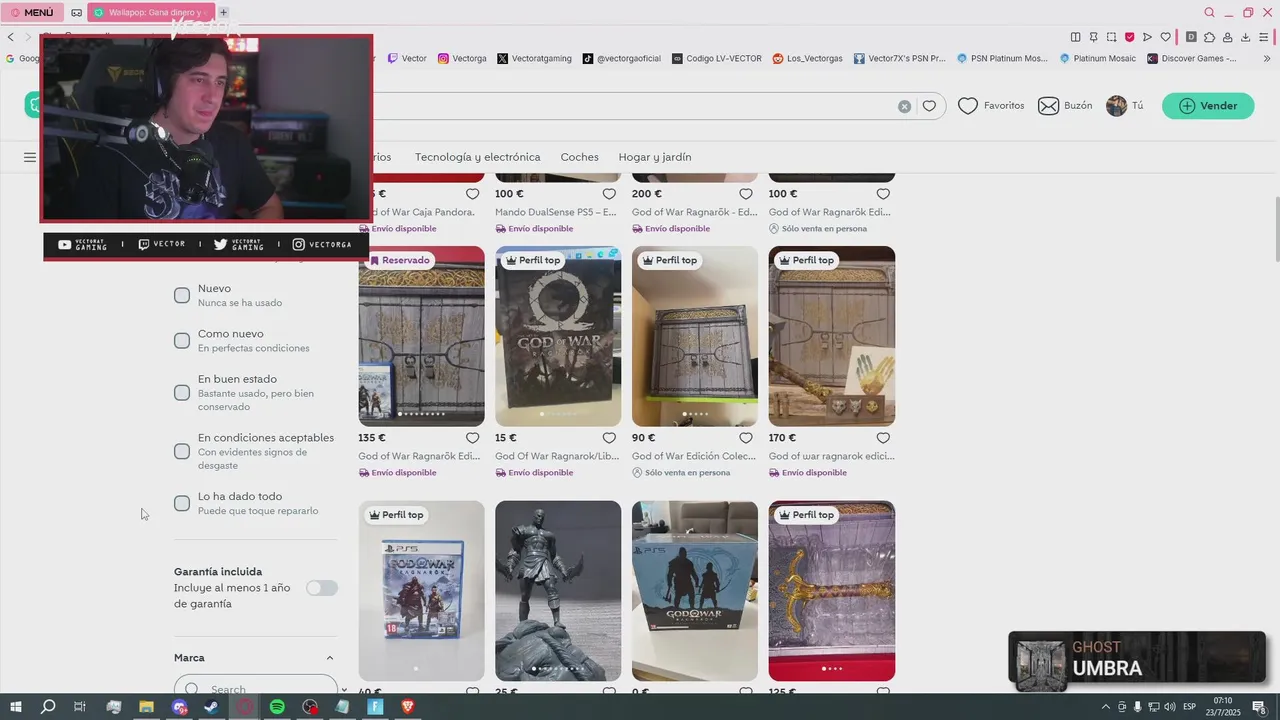Switch to the Wallapop browser tab
Image resolution: width=1280 pixels, height=720 pixels.
click(150, 12)
